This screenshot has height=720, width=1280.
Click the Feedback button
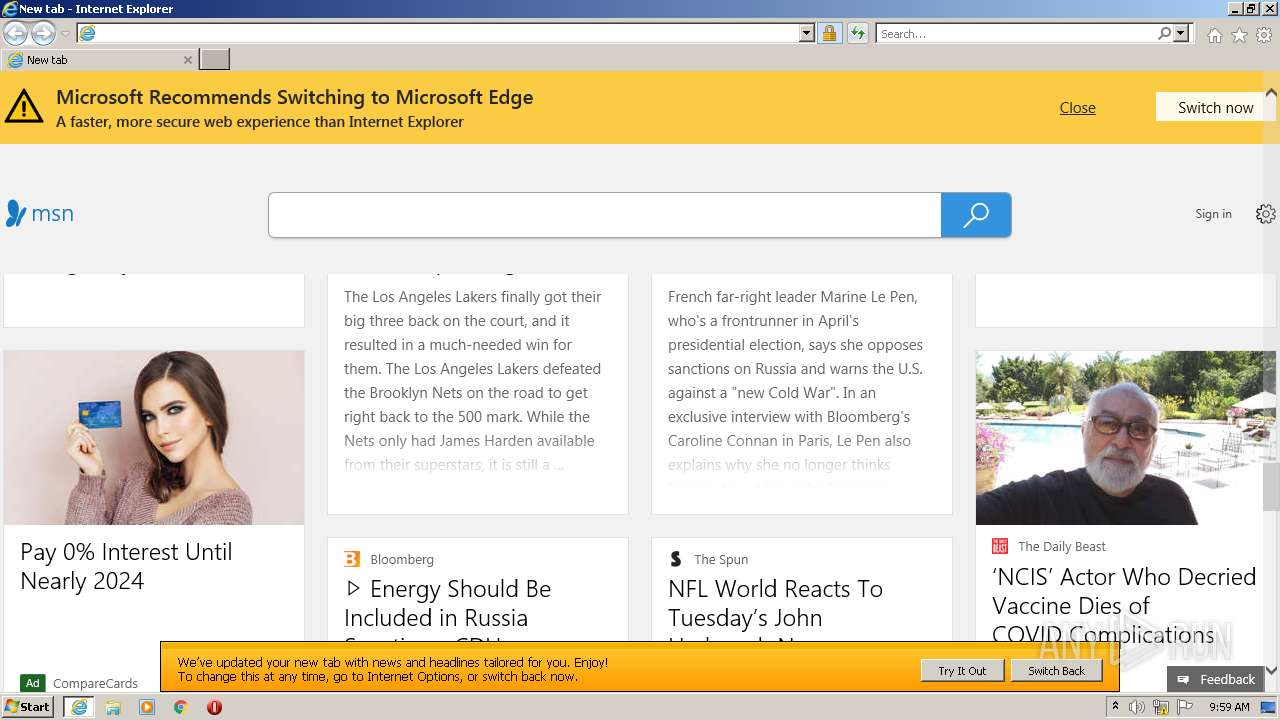coord(1215,679)
